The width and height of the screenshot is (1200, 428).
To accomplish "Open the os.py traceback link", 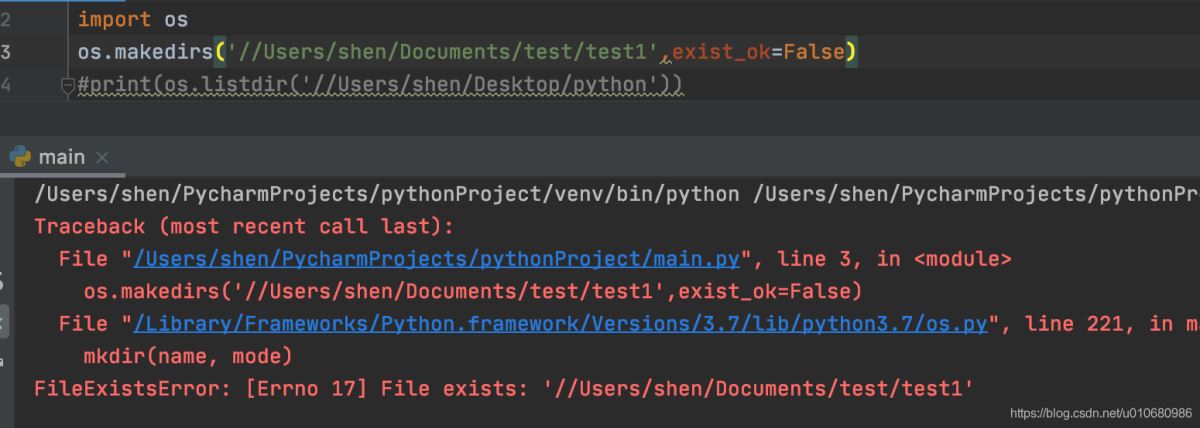I will click(x=561, y=323).
